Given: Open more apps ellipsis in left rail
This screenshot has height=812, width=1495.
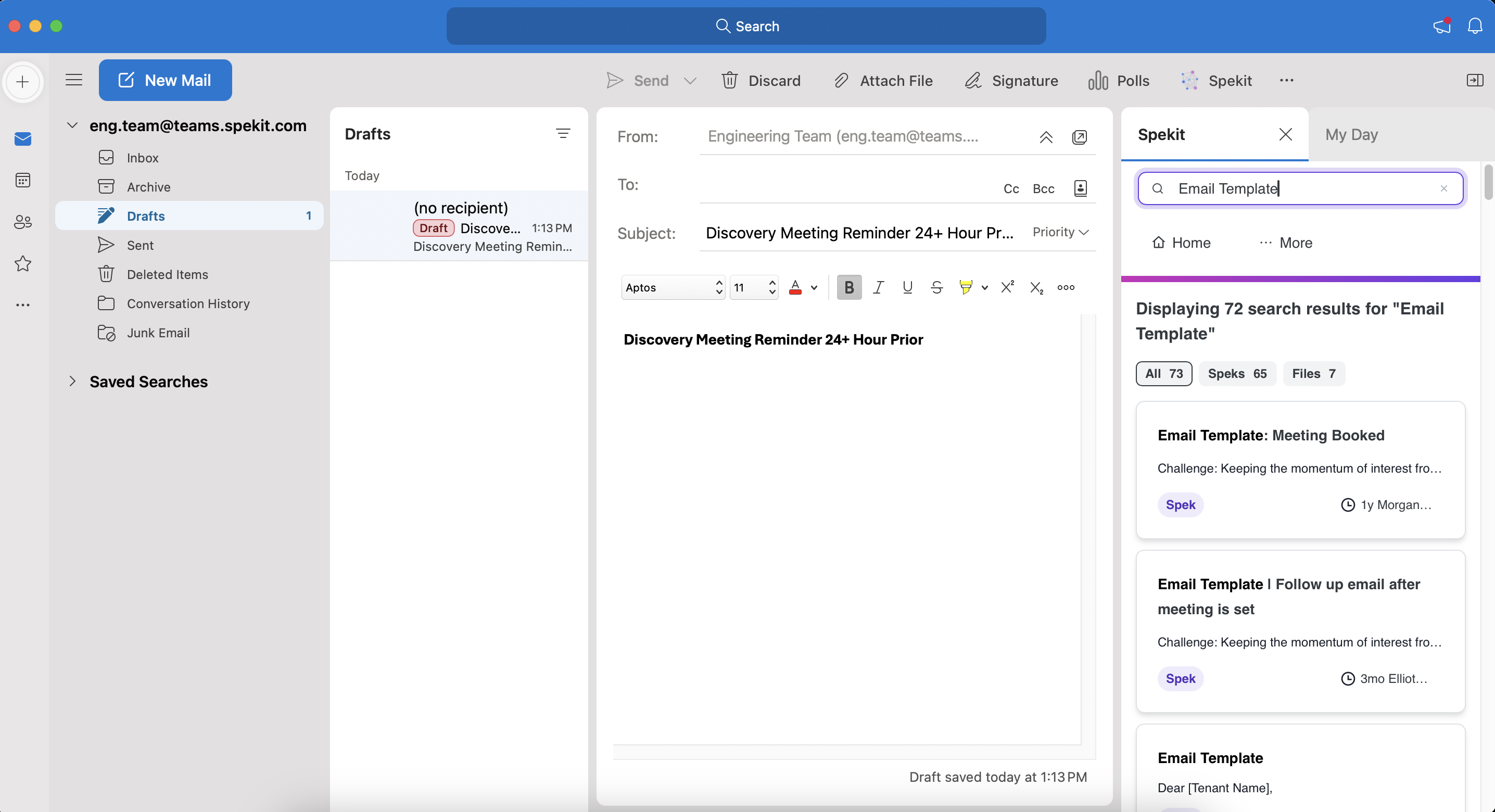Looking at the screenshot, I should [22, 304].
